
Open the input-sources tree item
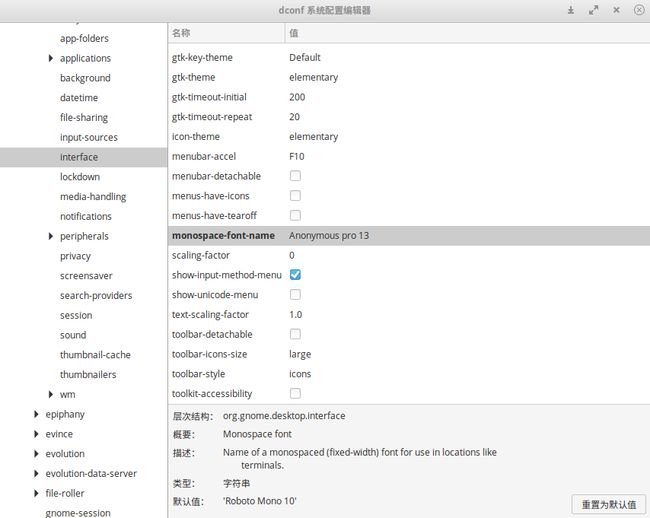(x=89, y=137)
